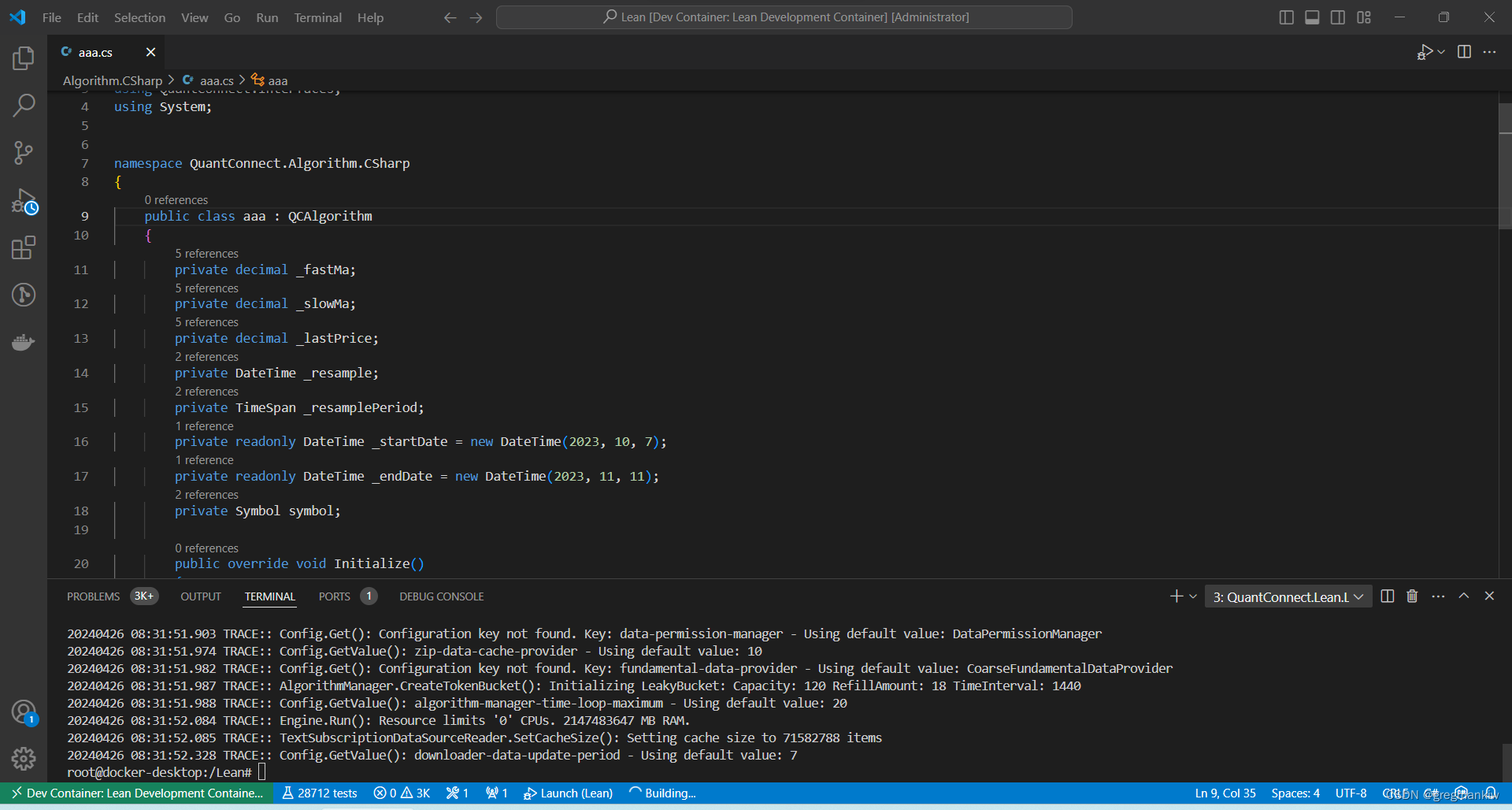Expand aaa class breadcrumb
This screenshot has height=810, width=1512.
click(x=270, y=80)
